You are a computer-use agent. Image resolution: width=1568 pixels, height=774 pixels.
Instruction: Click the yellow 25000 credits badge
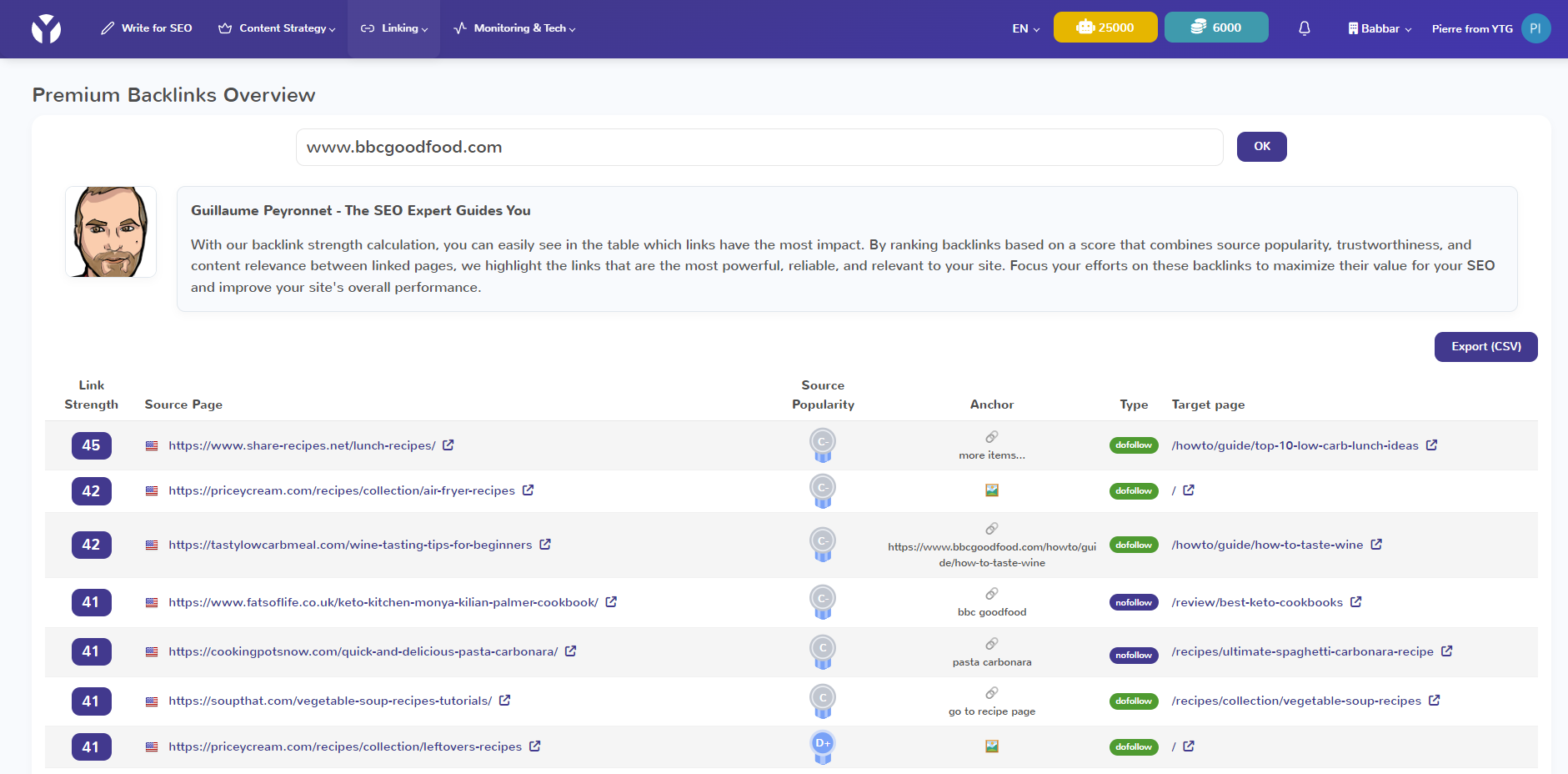[x=1105, y=28]
